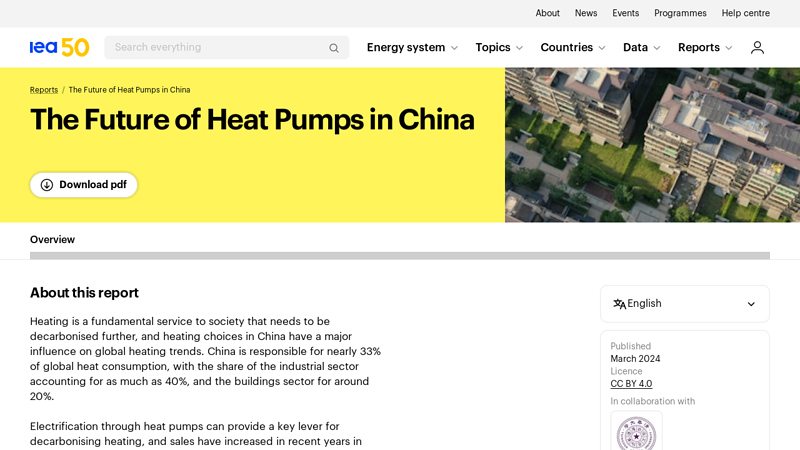Viewport: 800px width, 450px height.
Task: Open the IEA 50 logo homepage
Action: (59, 47)
